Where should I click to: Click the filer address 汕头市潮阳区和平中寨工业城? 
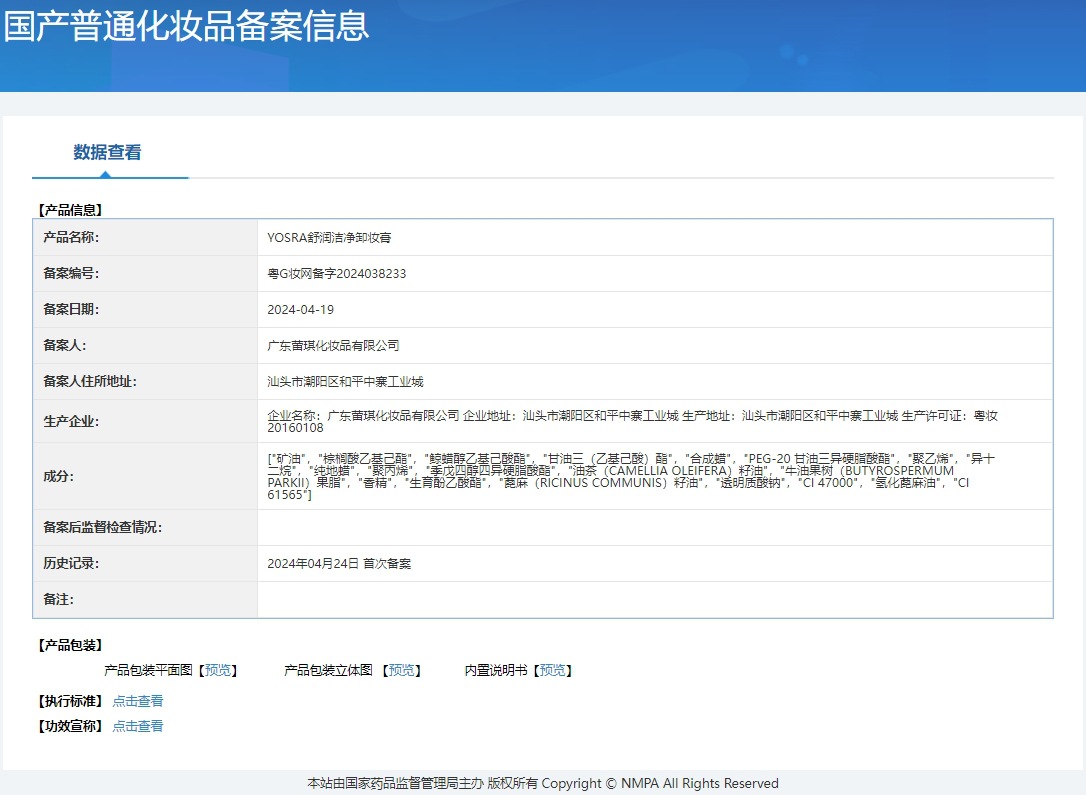coord(345,382)
